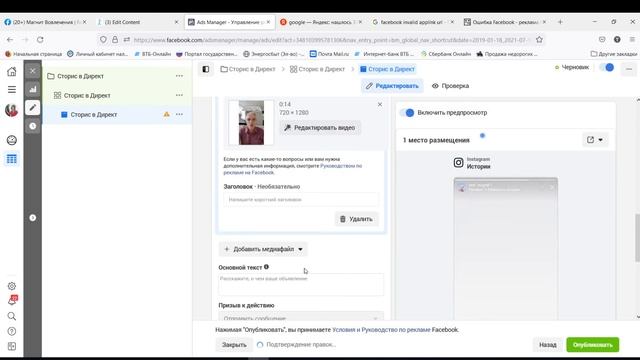Select the pencil edit icon in dark strip
640x360 pixels.
point(33,107)
